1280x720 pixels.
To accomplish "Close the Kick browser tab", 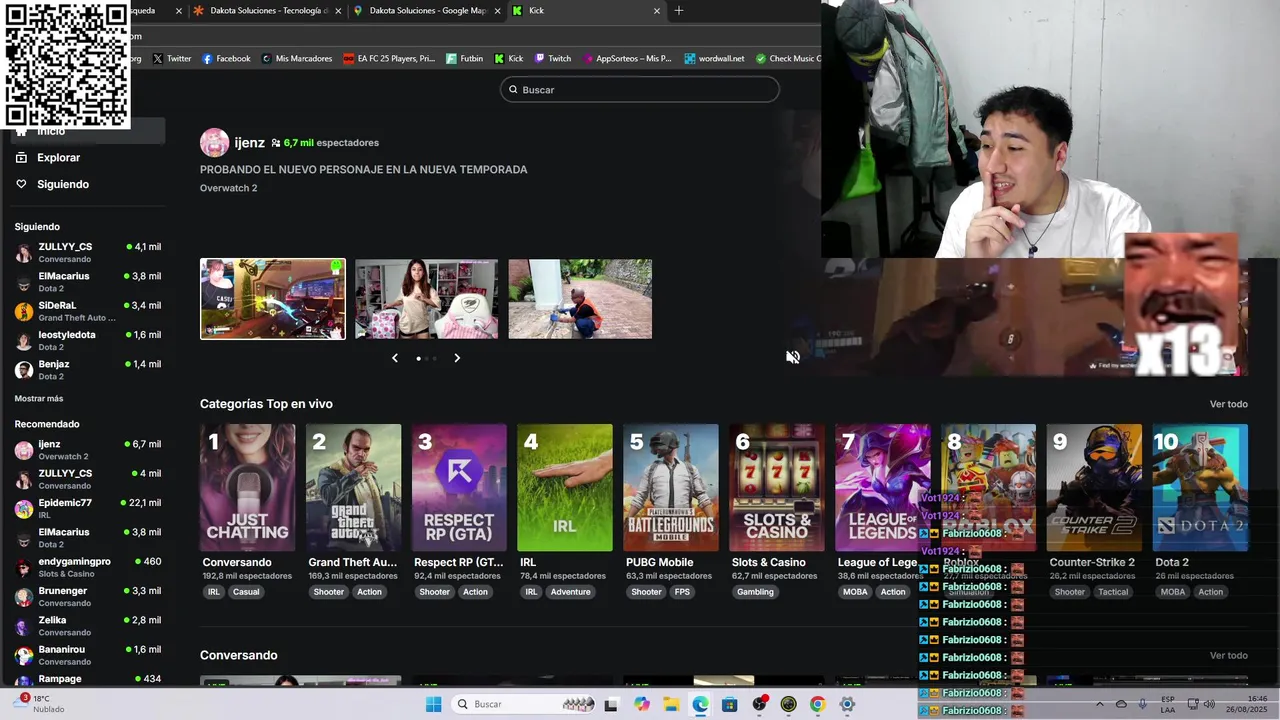I will tap(657, 10).
